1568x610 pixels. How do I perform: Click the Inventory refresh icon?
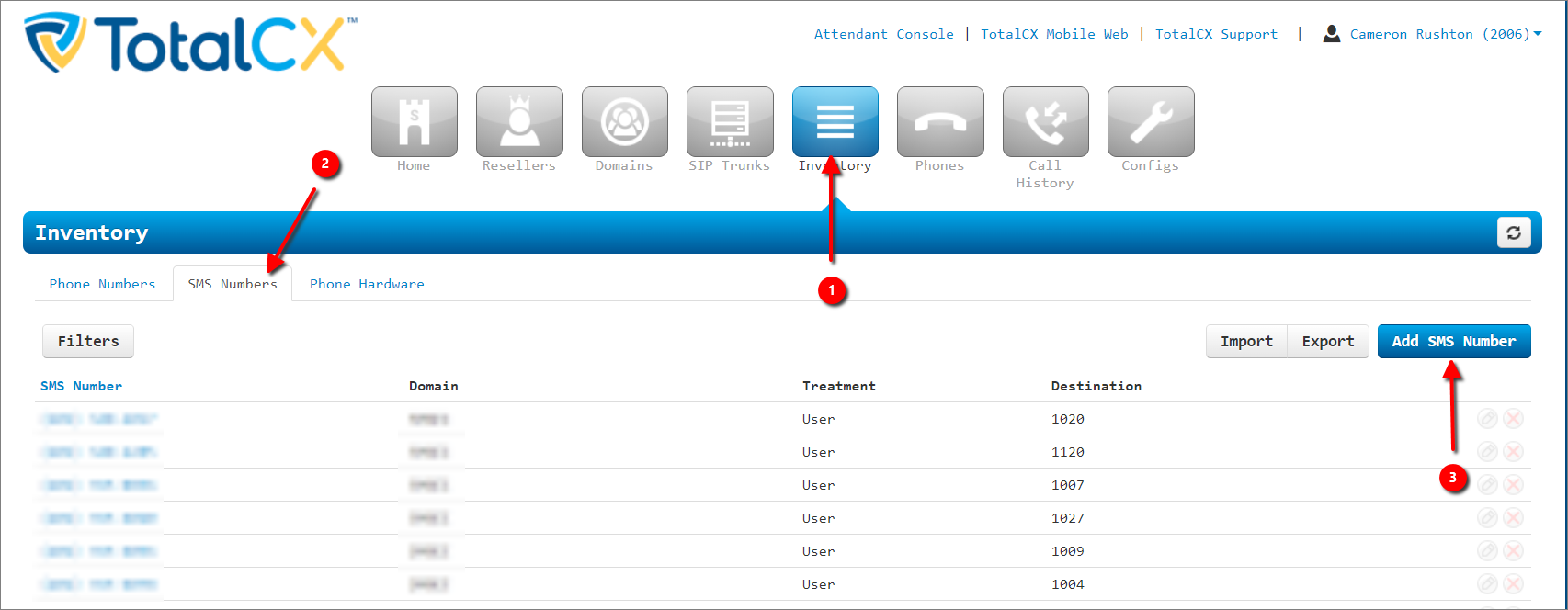click(1514, 232)
